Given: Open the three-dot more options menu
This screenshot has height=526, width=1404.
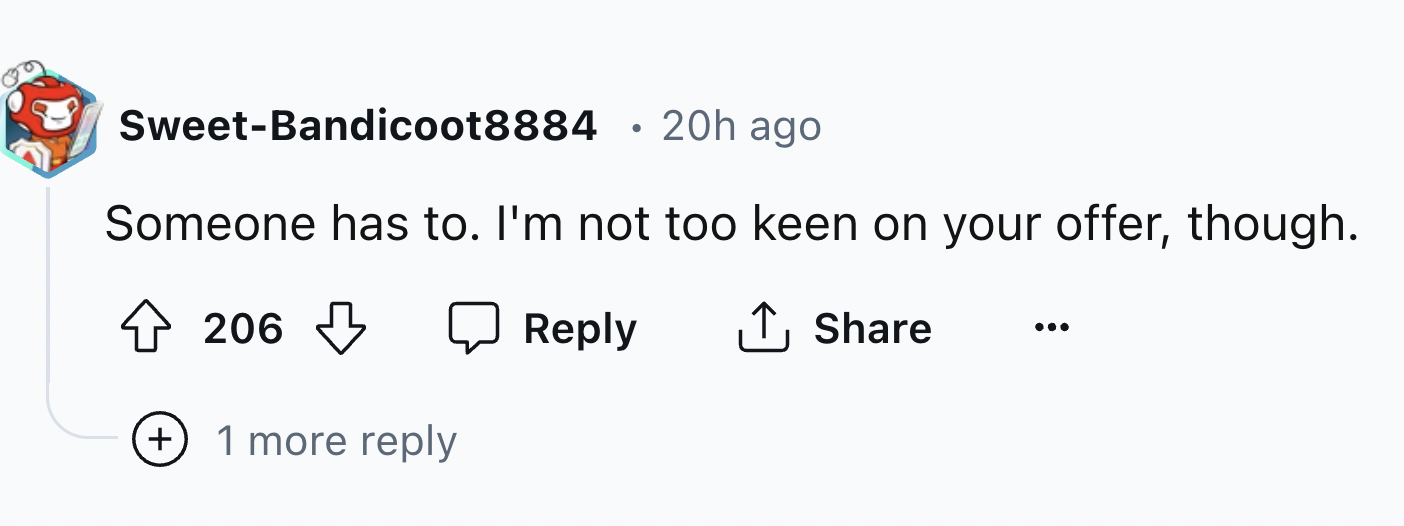Looking at the screenshot, I should 1052,328.
